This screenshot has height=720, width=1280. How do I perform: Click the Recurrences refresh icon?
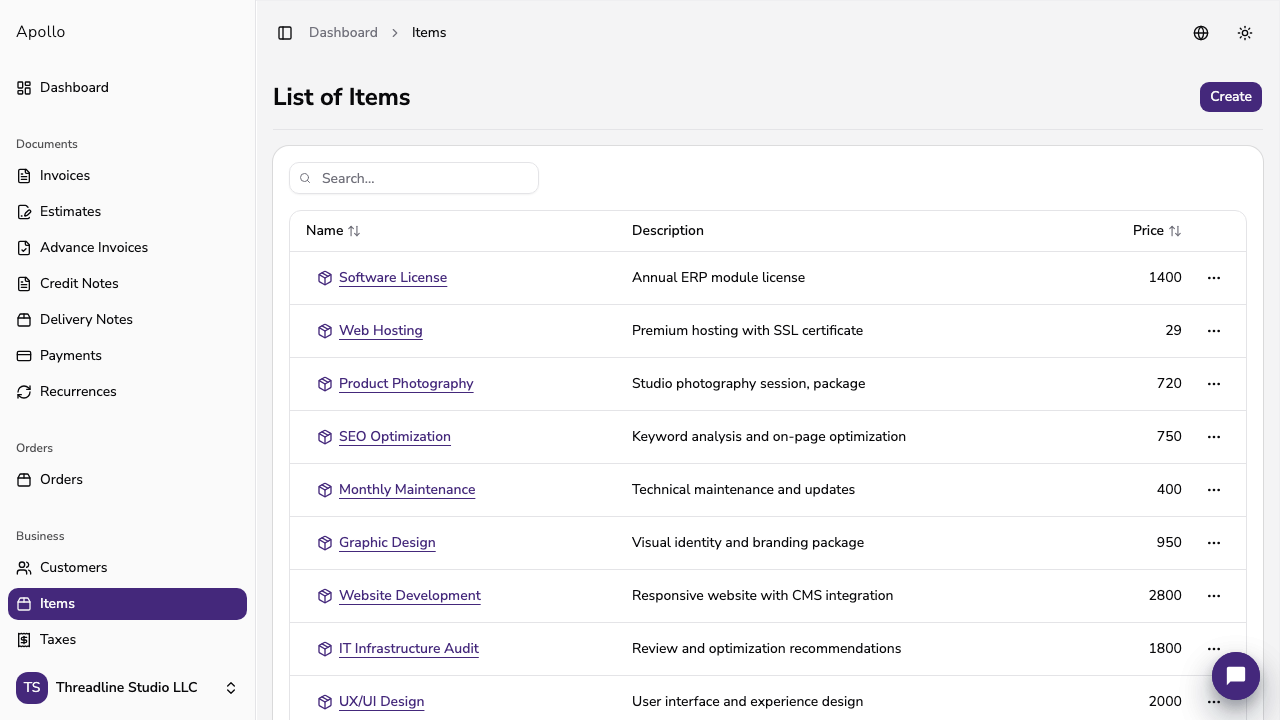(24, 392)
